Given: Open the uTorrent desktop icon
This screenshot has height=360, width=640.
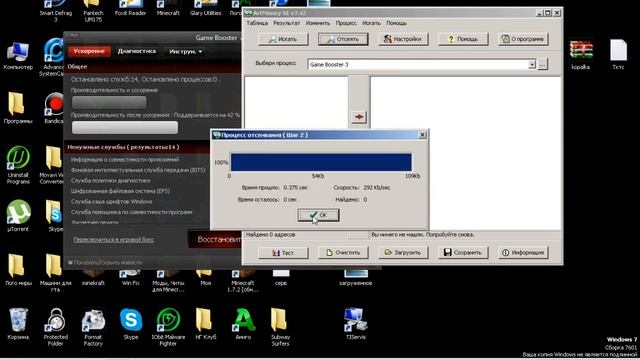Looking at the screenshot, I should [18, 216].
